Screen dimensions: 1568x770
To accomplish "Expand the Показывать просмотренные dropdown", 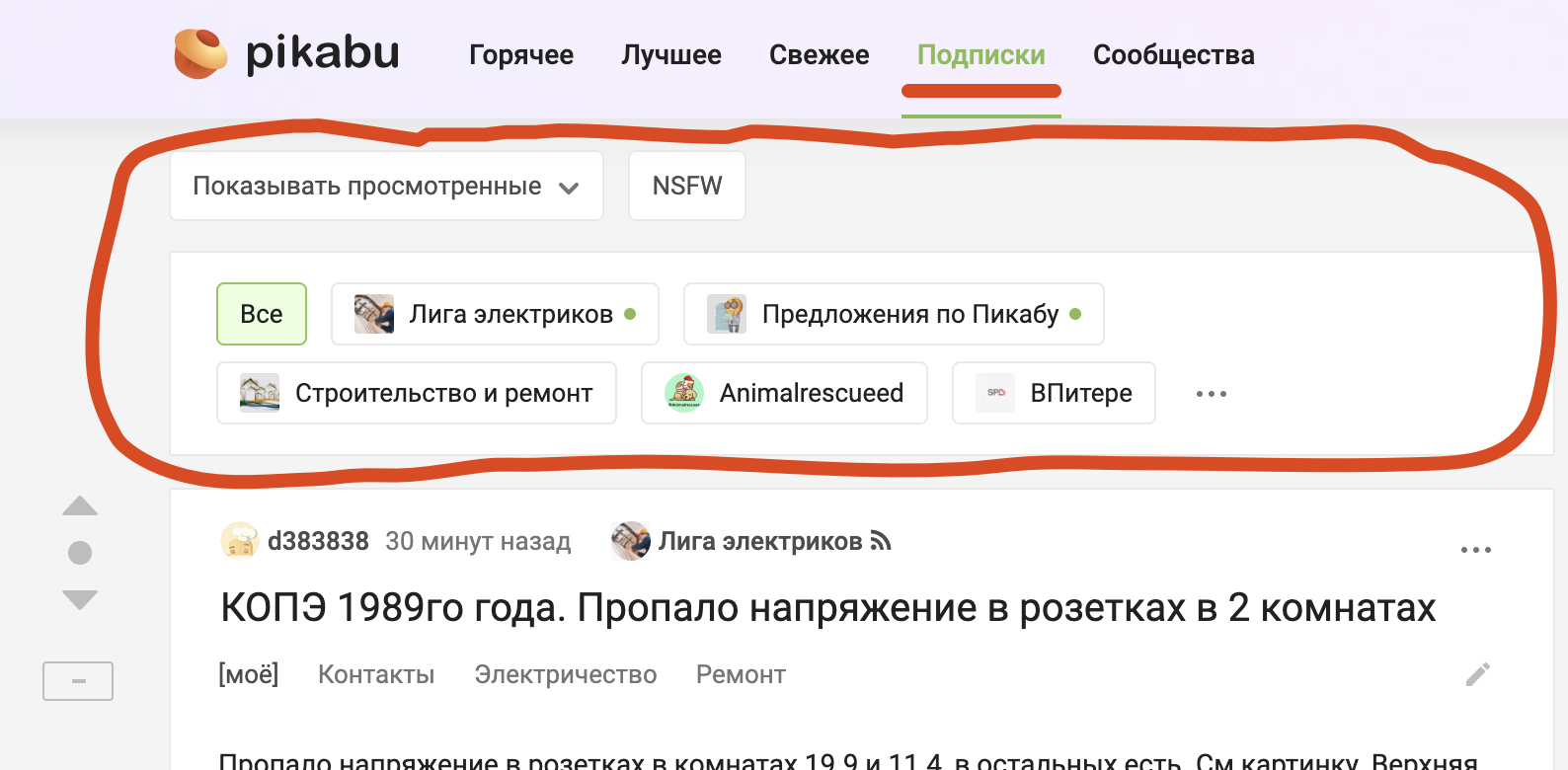I will pyautogui.click(x=386, y=186).
